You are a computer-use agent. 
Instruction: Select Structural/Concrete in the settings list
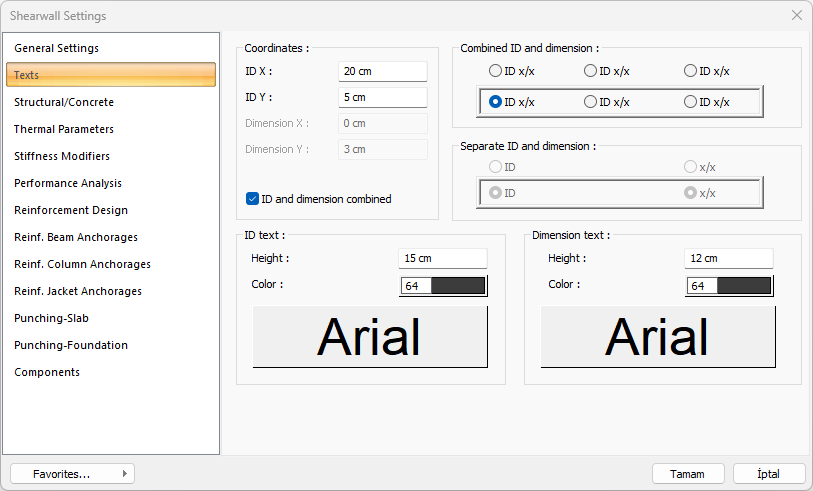[x=64, y=102]
